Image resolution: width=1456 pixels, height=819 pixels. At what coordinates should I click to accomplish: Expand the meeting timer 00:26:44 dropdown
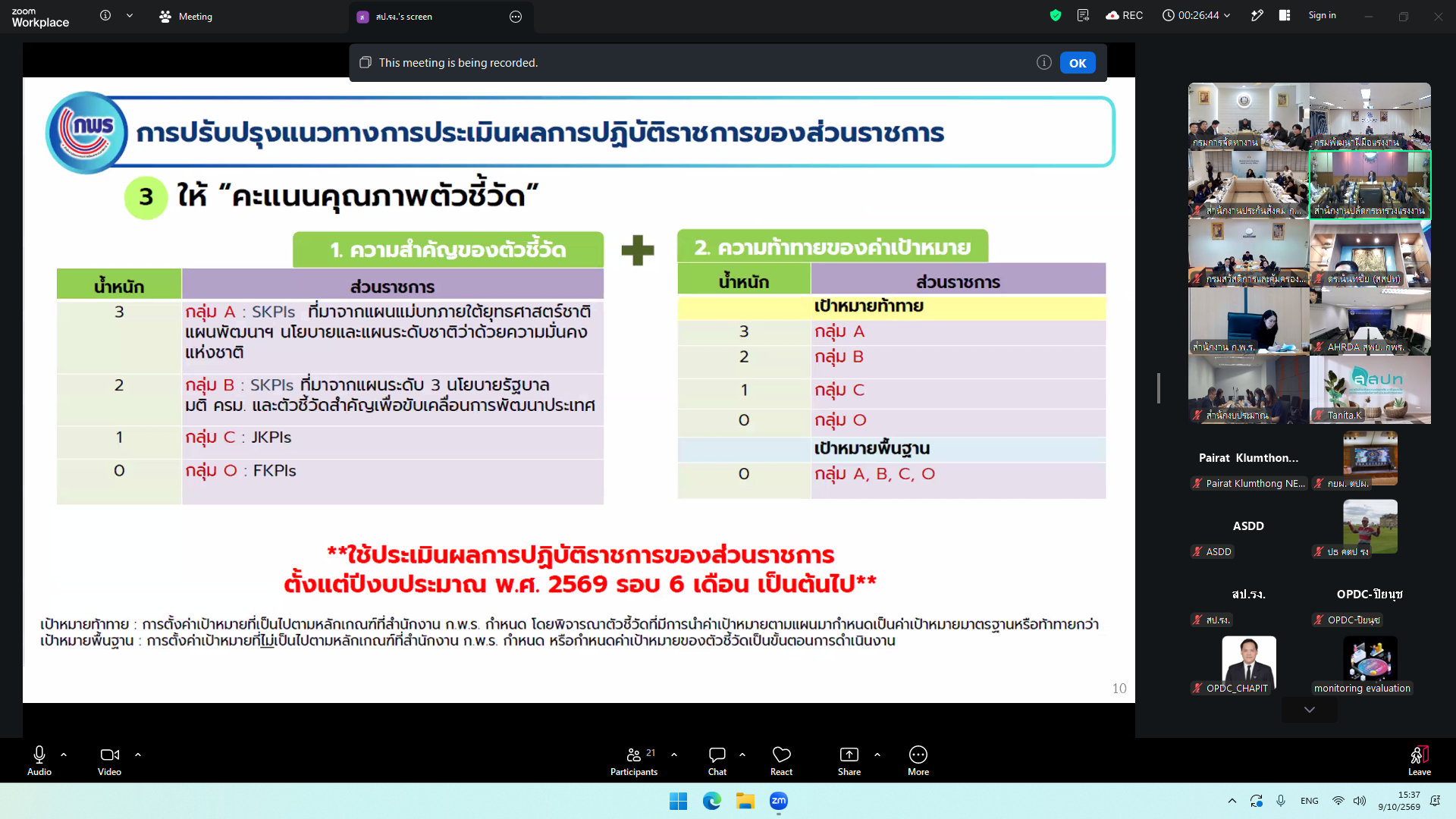coord(1197,15)
